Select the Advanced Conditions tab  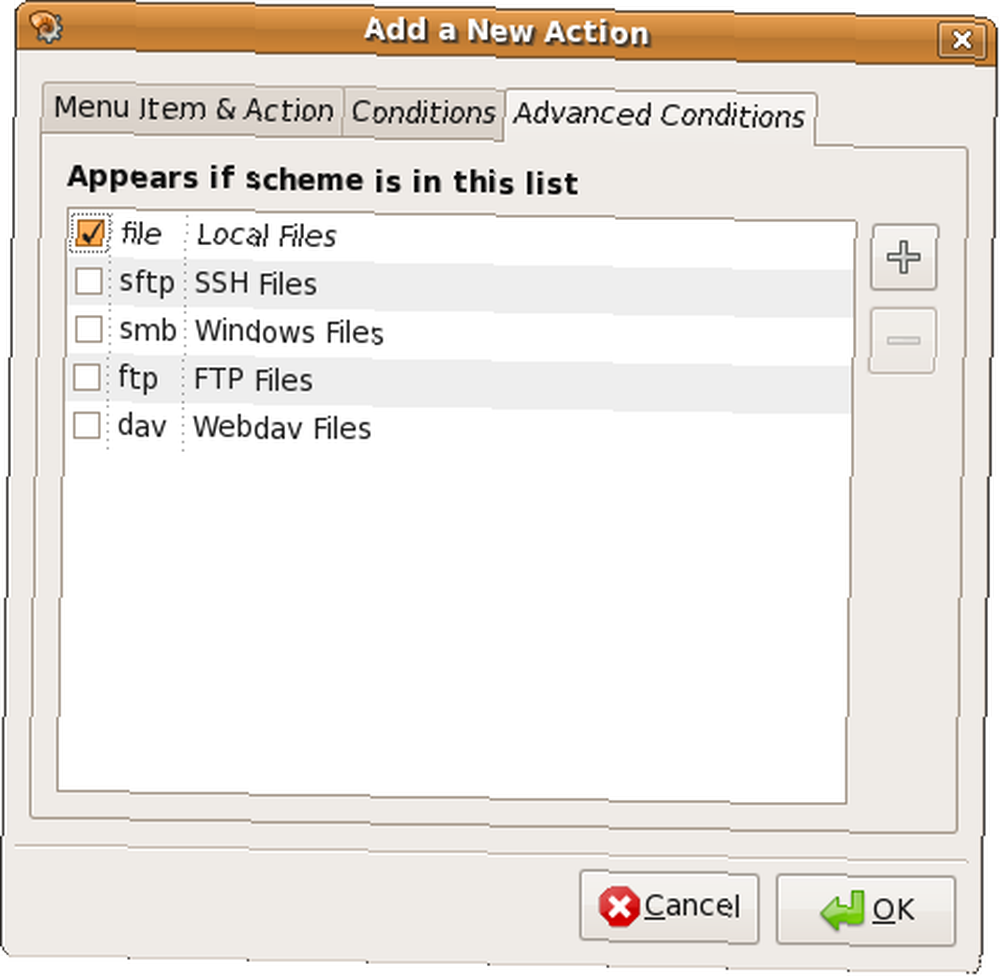pos(659,117)
